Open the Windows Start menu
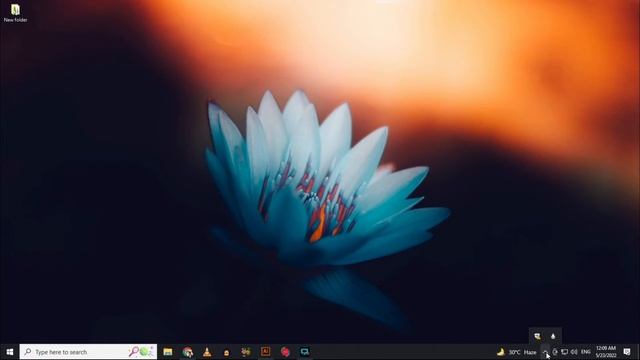The height and width of the screenshot is (360, 640). (x=10, y=352)
